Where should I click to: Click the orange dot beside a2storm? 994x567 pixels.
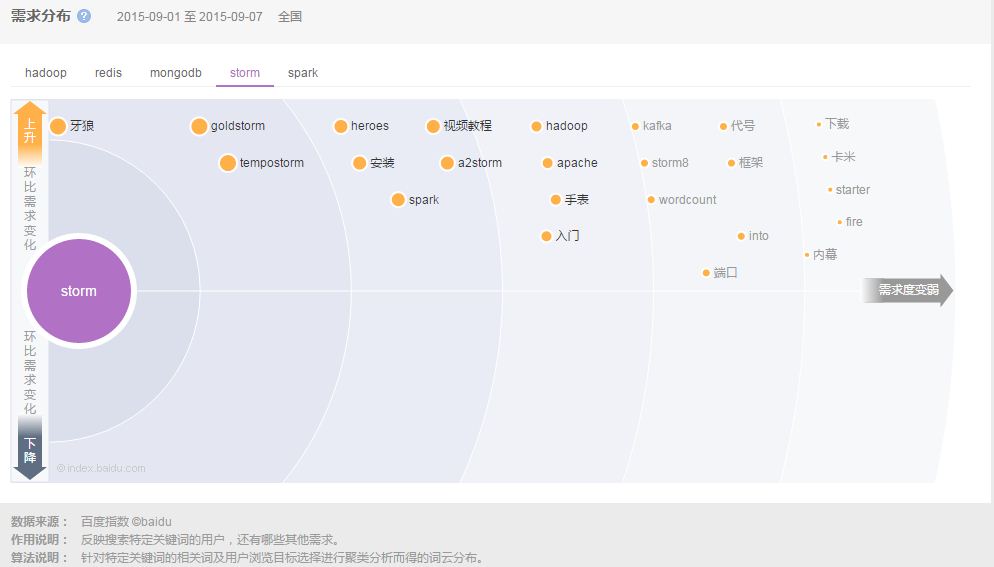click(447, 163)
